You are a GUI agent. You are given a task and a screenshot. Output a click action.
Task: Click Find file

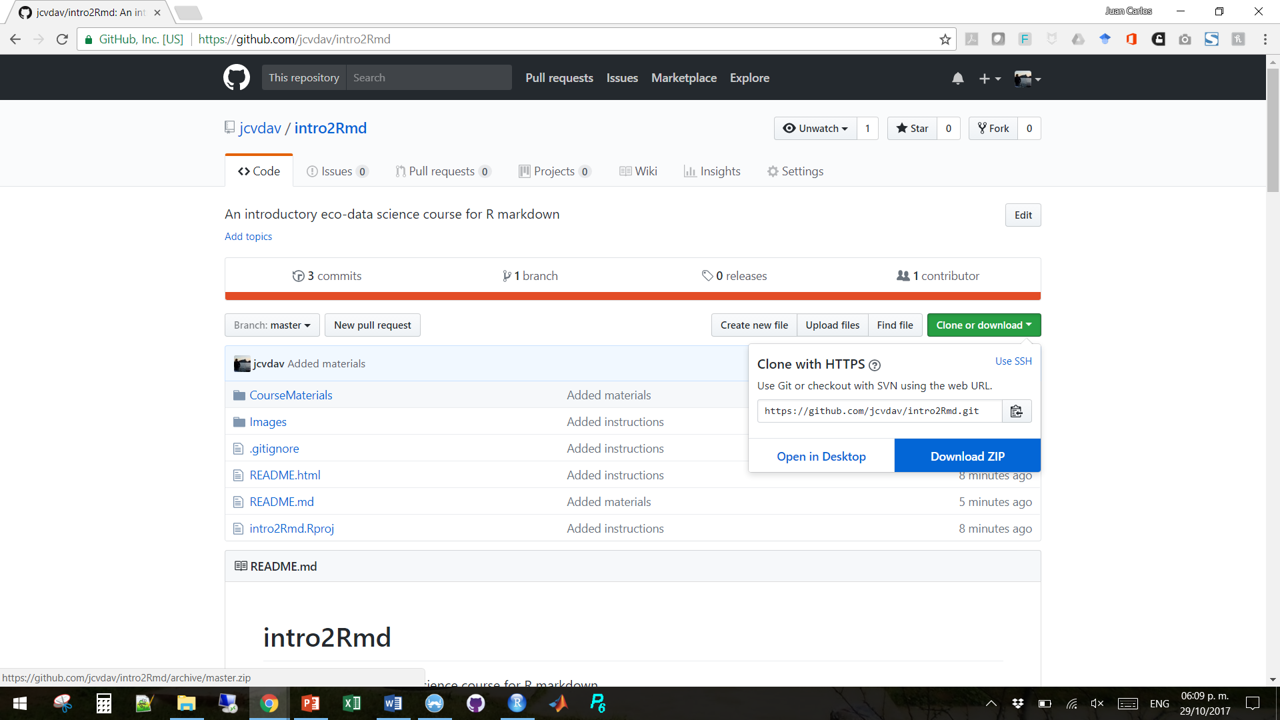(x=895, y=325)
